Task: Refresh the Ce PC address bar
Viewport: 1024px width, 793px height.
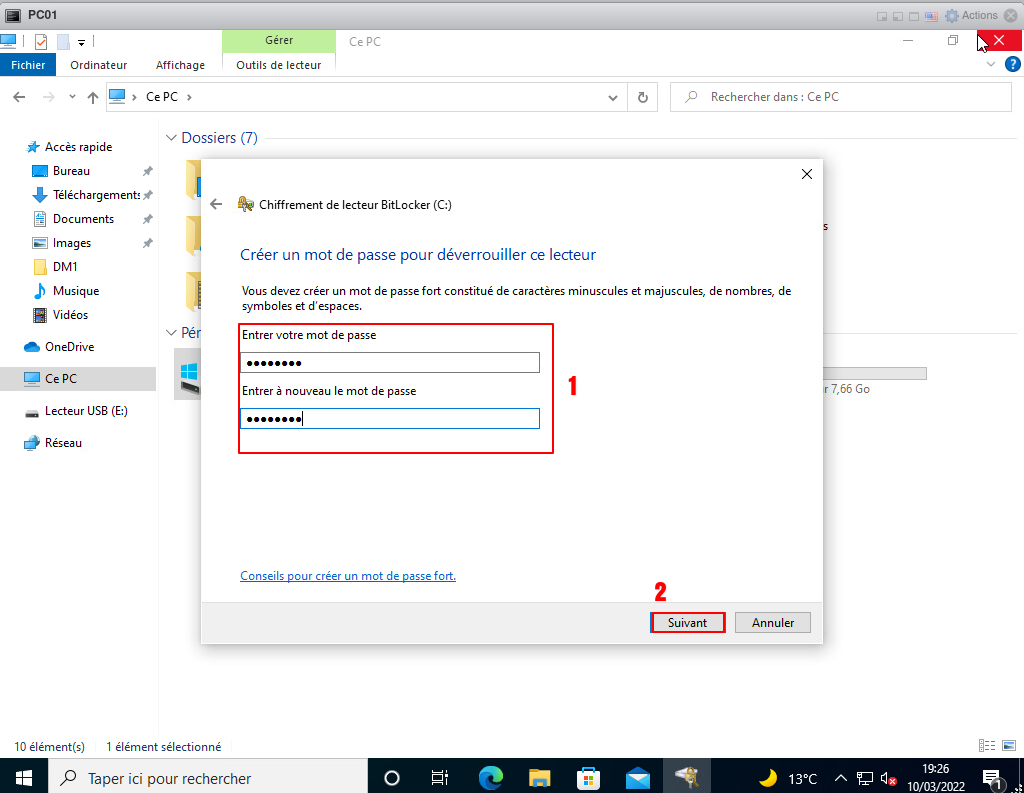Action: tap(642, 97)
